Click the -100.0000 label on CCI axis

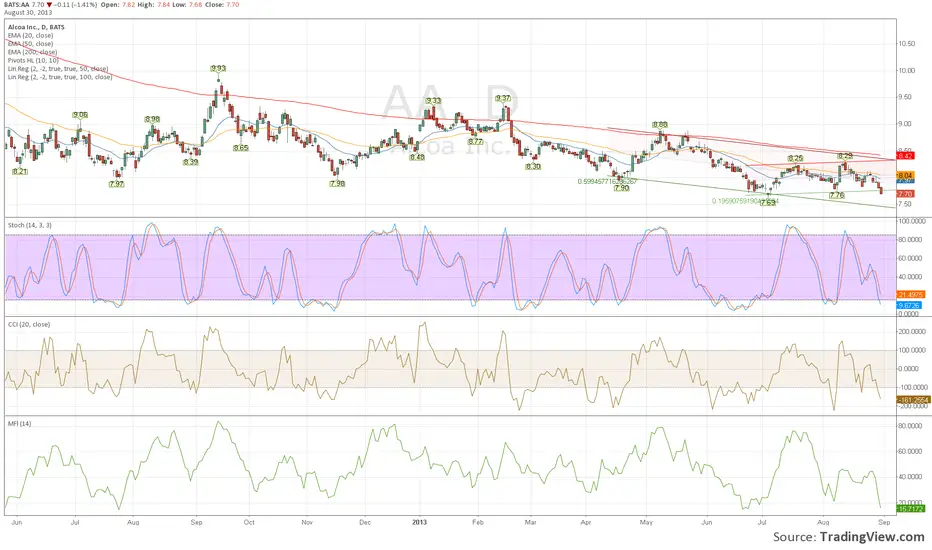[911, 388]
